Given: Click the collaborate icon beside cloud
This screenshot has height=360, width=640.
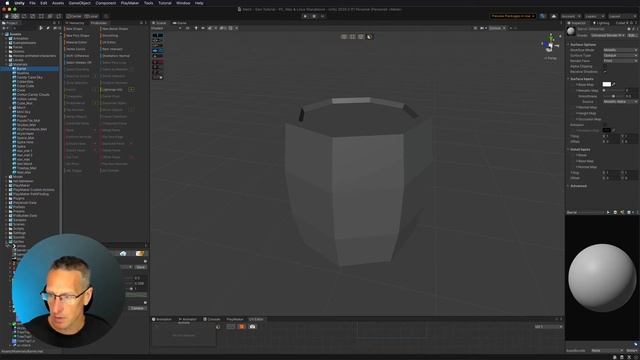Looking at the screenshot, I should [x=542, y=16].
